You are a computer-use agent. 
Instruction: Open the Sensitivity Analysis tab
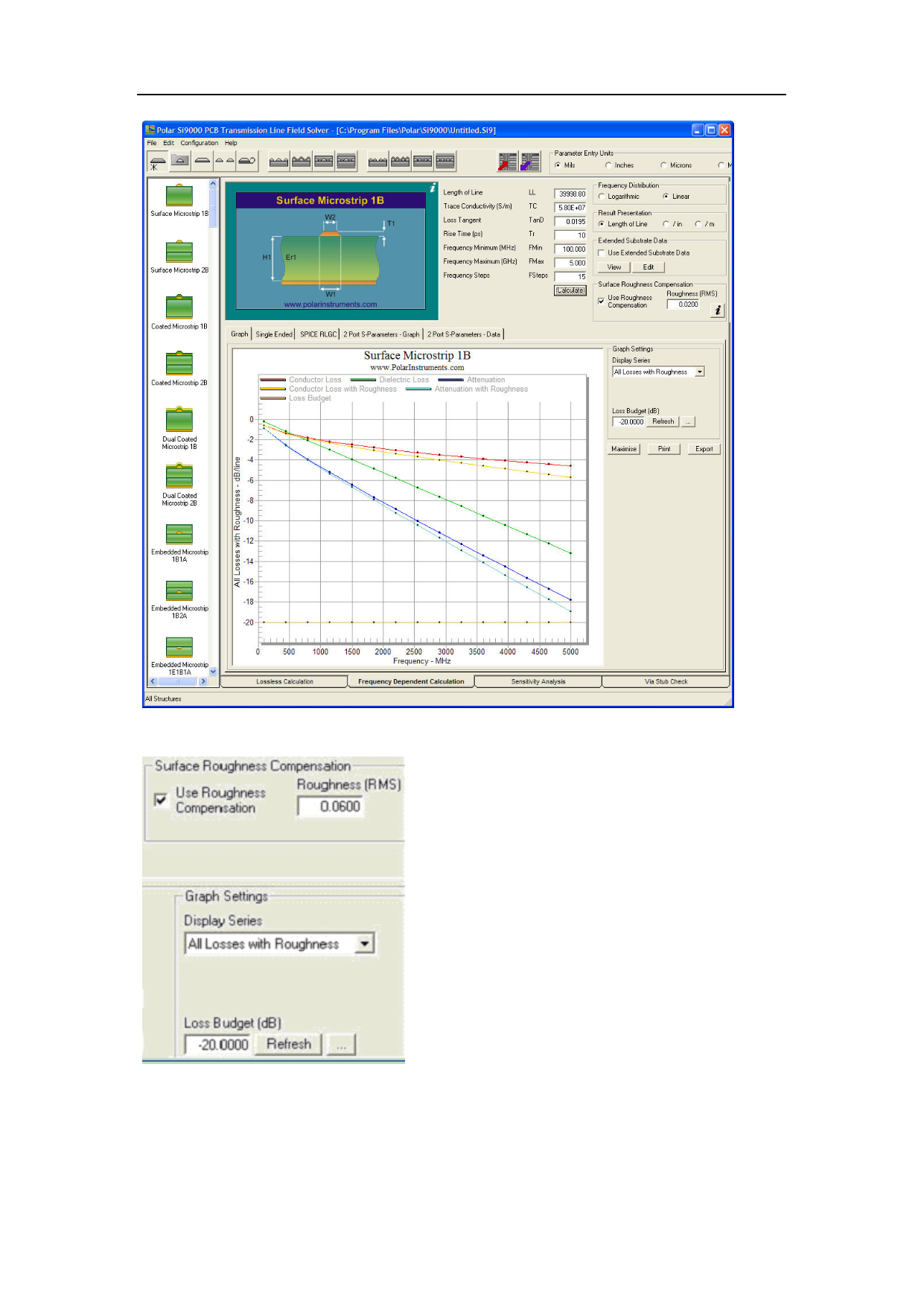[x=538, y=681]
